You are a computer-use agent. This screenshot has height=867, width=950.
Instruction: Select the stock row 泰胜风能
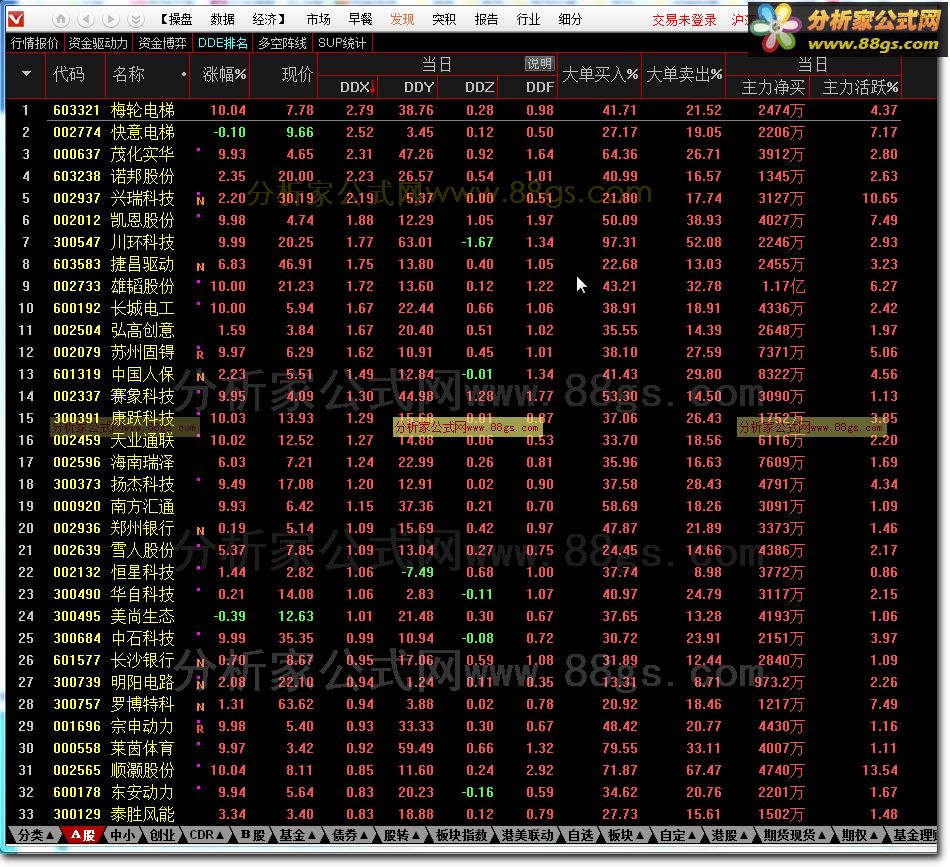[x=453, y=814]
